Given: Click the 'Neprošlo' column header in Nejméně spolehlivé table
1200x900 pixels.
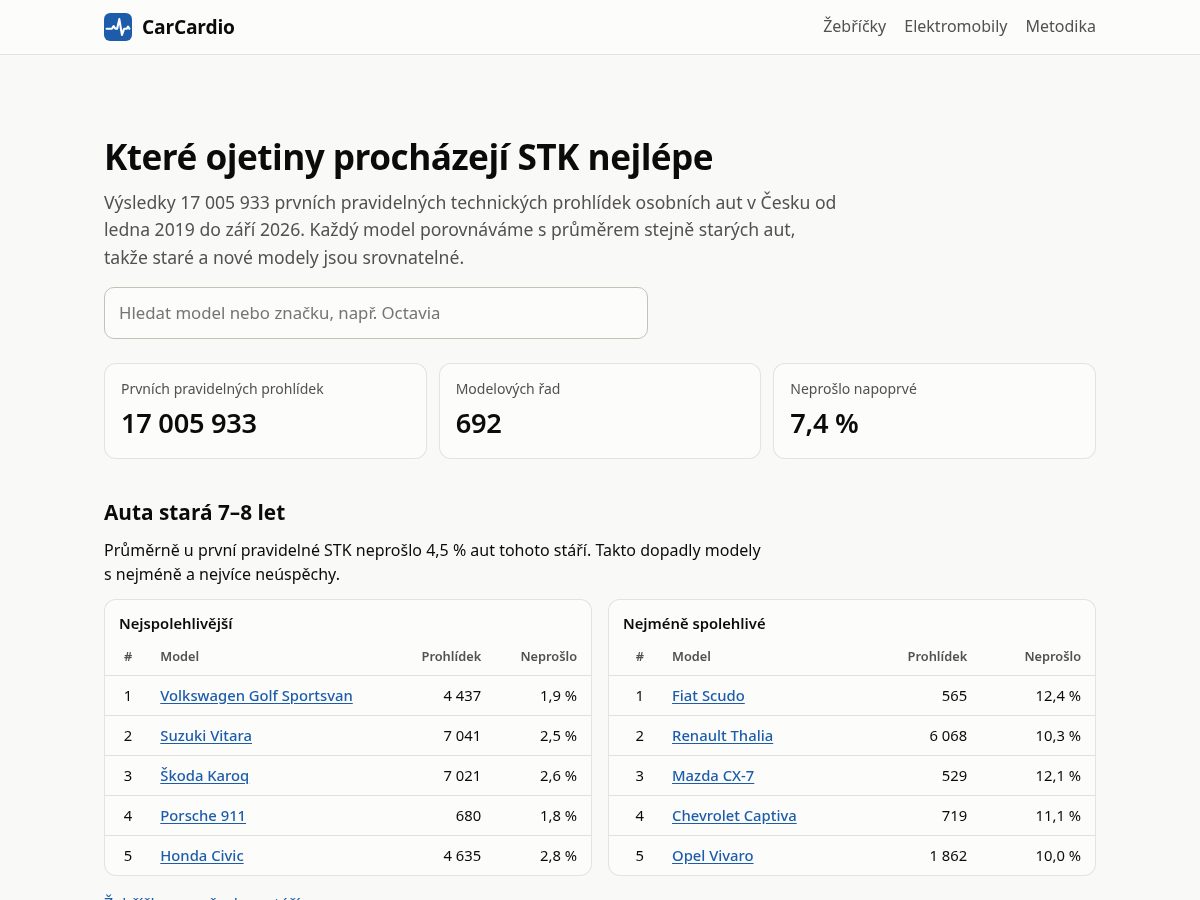Looking at the screenshot, I should 1052,657.
